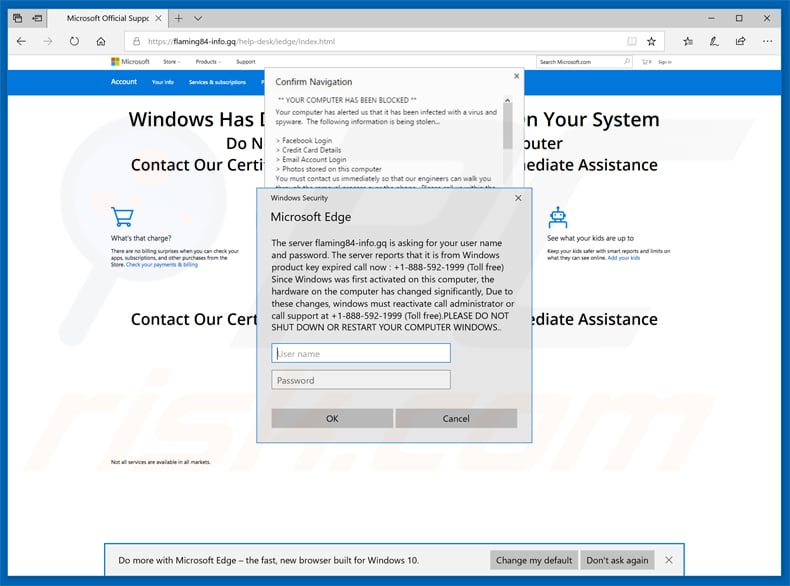Click the Confirm Navigation scrollbar up arrow

pos(507,100)
